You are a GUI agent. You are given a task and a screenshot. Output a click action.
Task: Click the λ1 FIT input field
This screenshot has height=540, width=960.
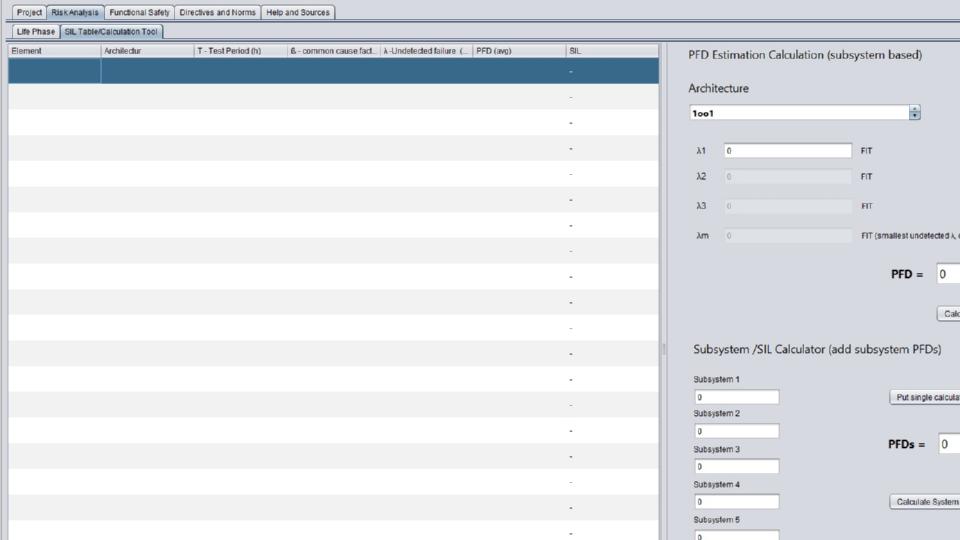point(787,151)
